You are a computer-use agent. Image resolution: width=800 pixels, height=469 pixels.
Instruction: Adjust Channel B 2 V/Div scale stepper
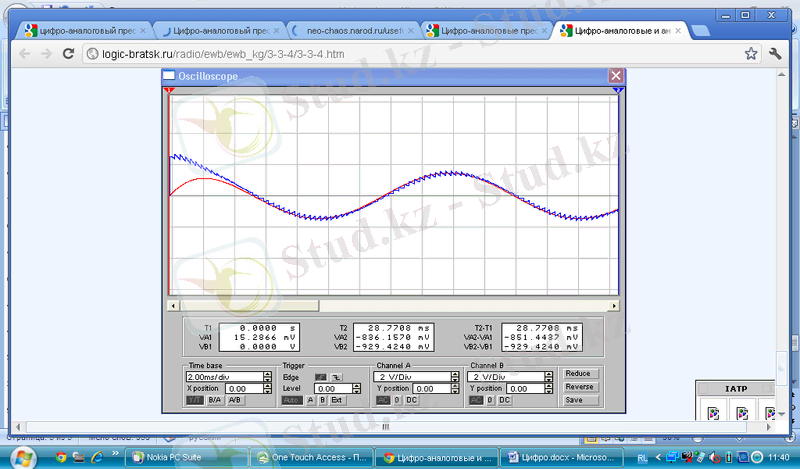(x=549, y=377)
